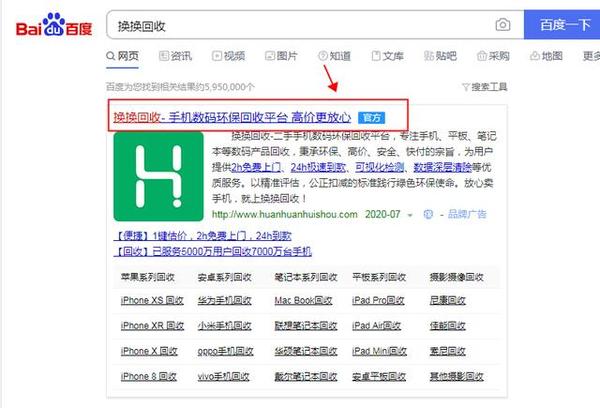This screenshot has width=600, height=408.
Task: Expand the dropdown arrow after 2020-07
Action: point(410,215)
